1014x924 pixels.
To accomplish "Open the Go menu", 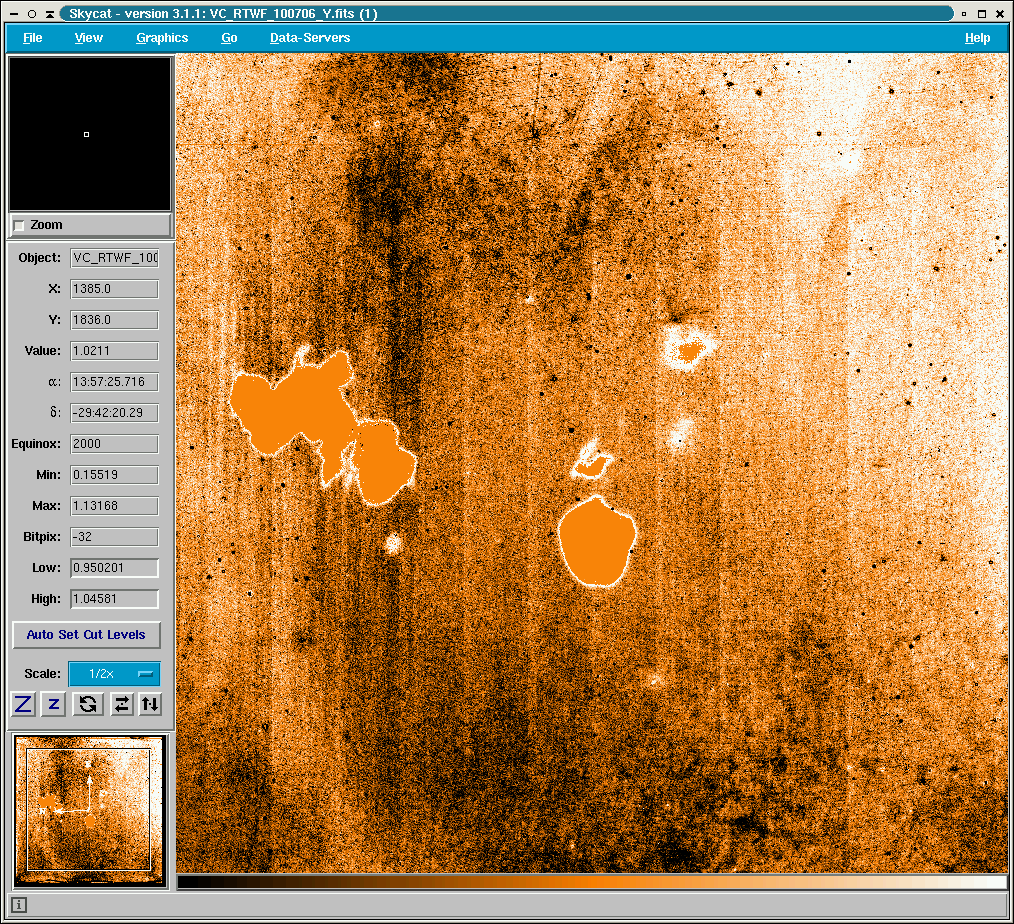I will click(229, 38).
